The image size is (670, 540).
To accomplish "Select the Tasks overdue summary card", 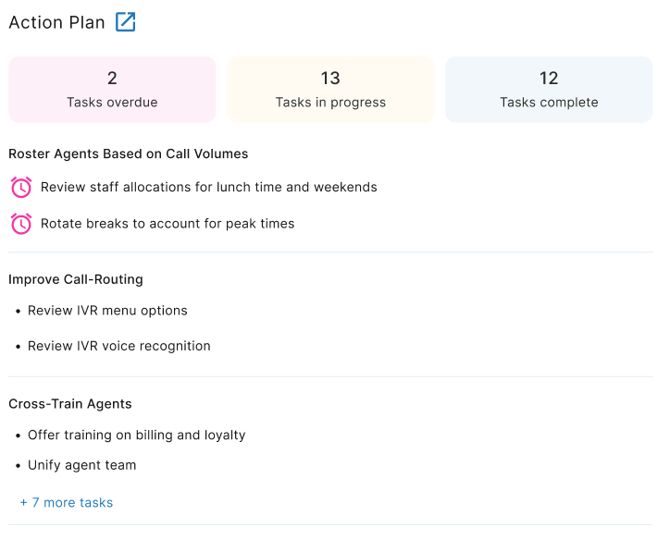I will (x=112, y=89).
